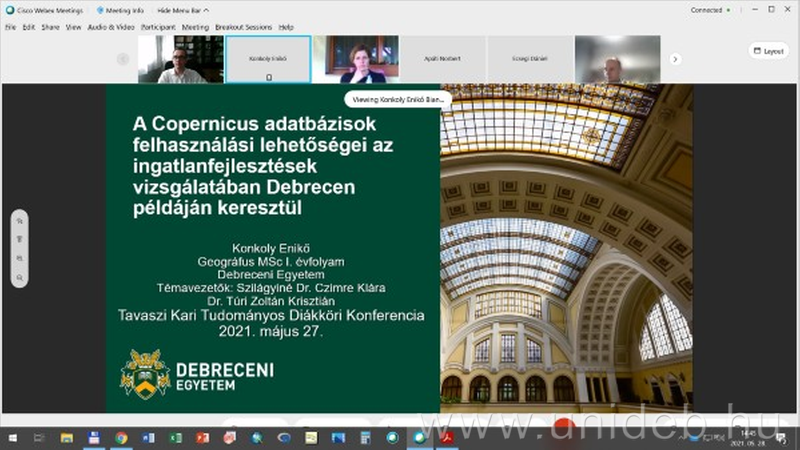Open Chrome from the Windows taskbar
This screenshot has height=450, width=800.
[x=121, y=438]
